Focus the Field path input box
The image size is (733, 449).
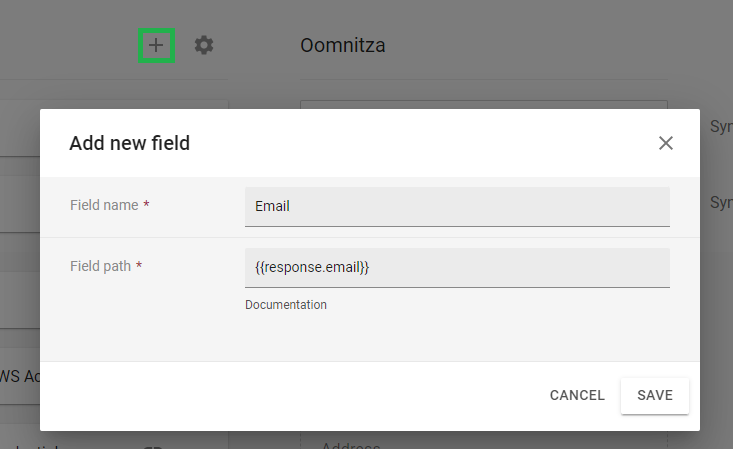pyautogui.click(x=457, y=268)
